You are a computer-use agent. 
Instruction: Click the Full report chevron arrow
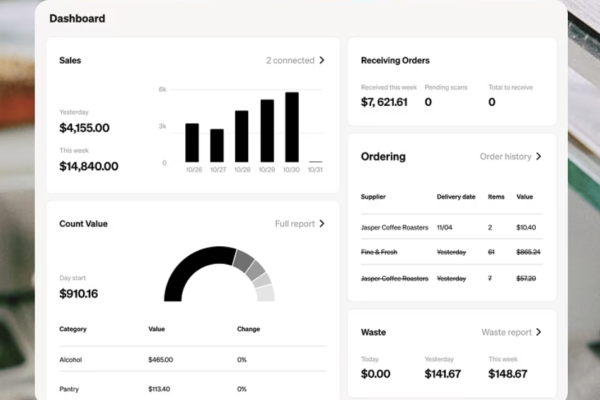point(321,224)
